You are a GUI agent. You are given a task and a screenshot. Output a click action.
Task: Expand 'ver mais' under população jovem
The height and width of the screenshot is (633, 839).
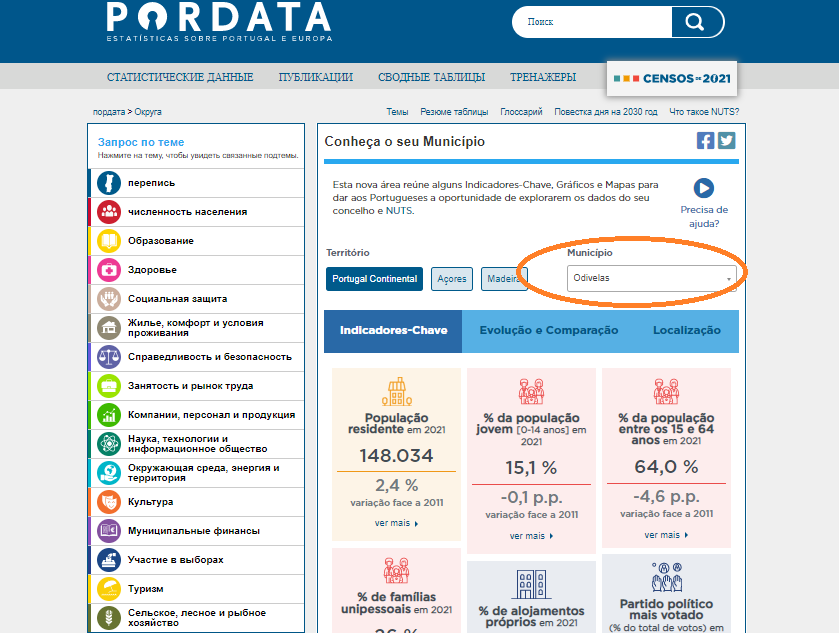tap(531, 536)
